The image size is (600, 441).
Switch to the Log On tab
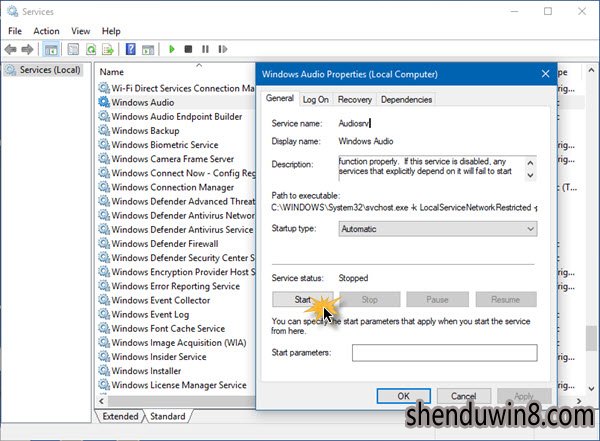point(316,100)
